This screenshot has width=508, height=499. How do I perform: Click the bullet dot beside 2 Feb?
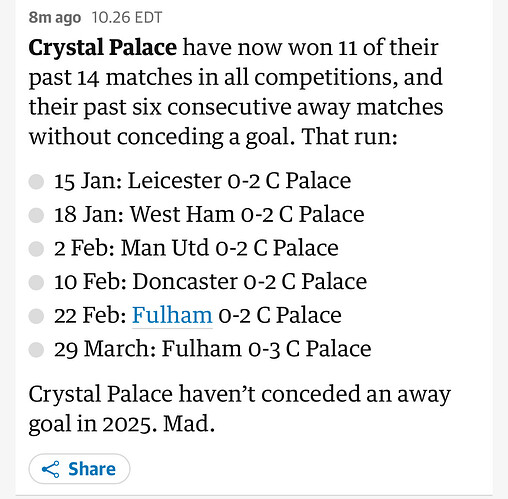pos(36,249)
